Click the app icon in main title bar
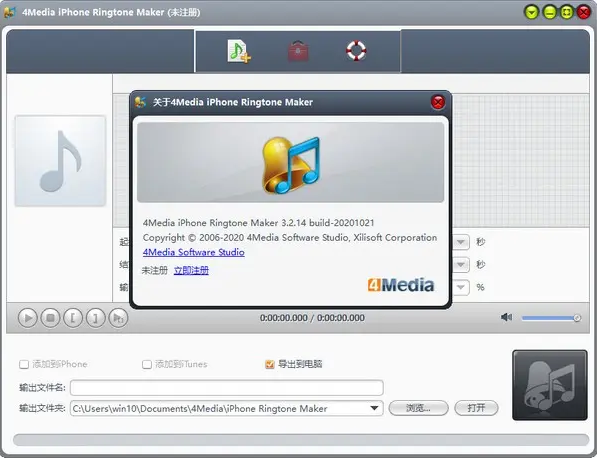This screenshot has width=597, height=458. tap(10, 12)
